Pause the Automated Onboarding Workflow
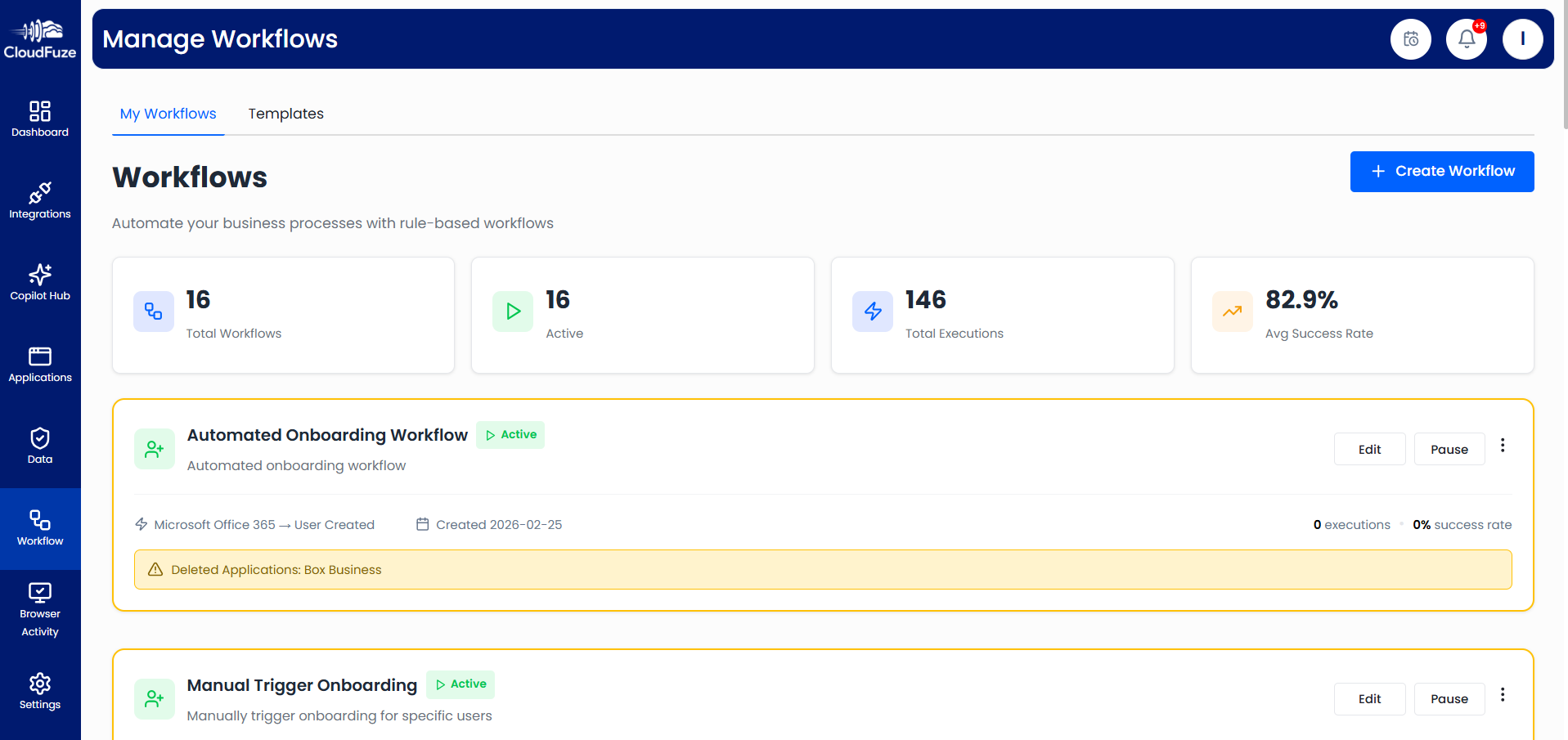The height and width of the screenshot is (740, 1568). (1449, 449)
